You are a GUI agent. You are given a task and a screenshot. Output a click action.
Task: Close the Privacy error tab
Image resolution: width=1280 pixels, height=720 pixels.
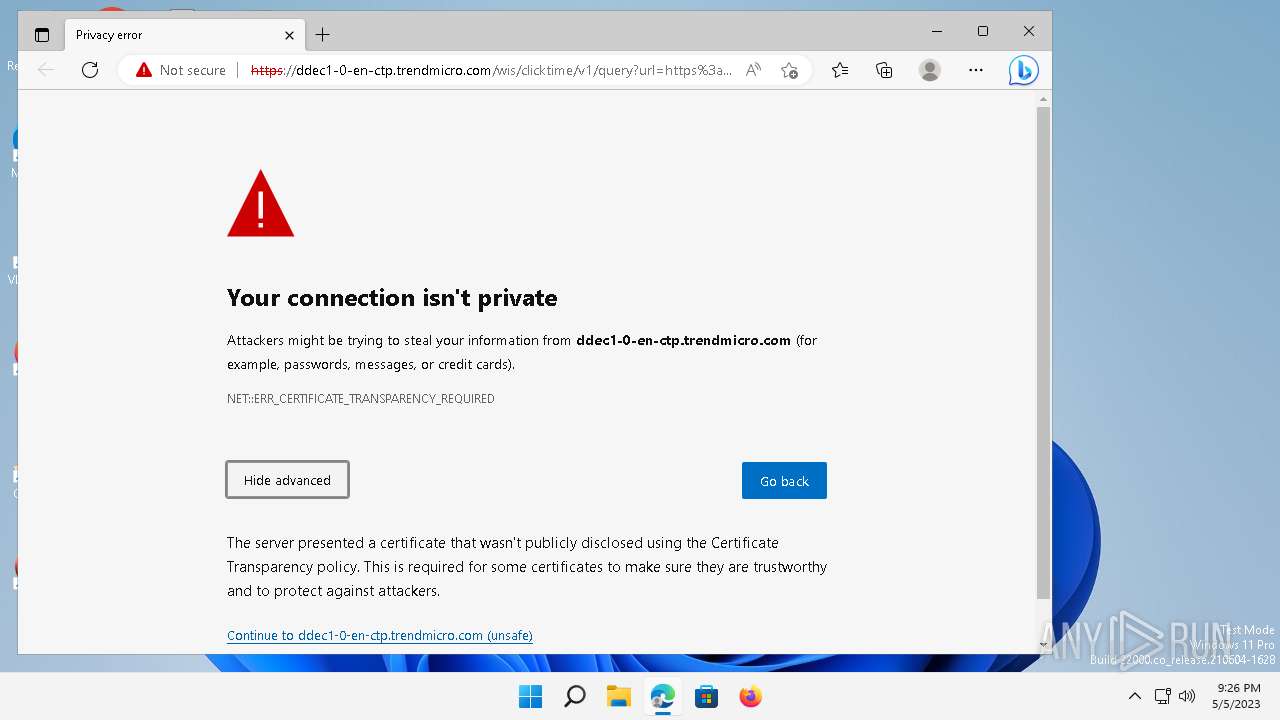coord(289,35)
